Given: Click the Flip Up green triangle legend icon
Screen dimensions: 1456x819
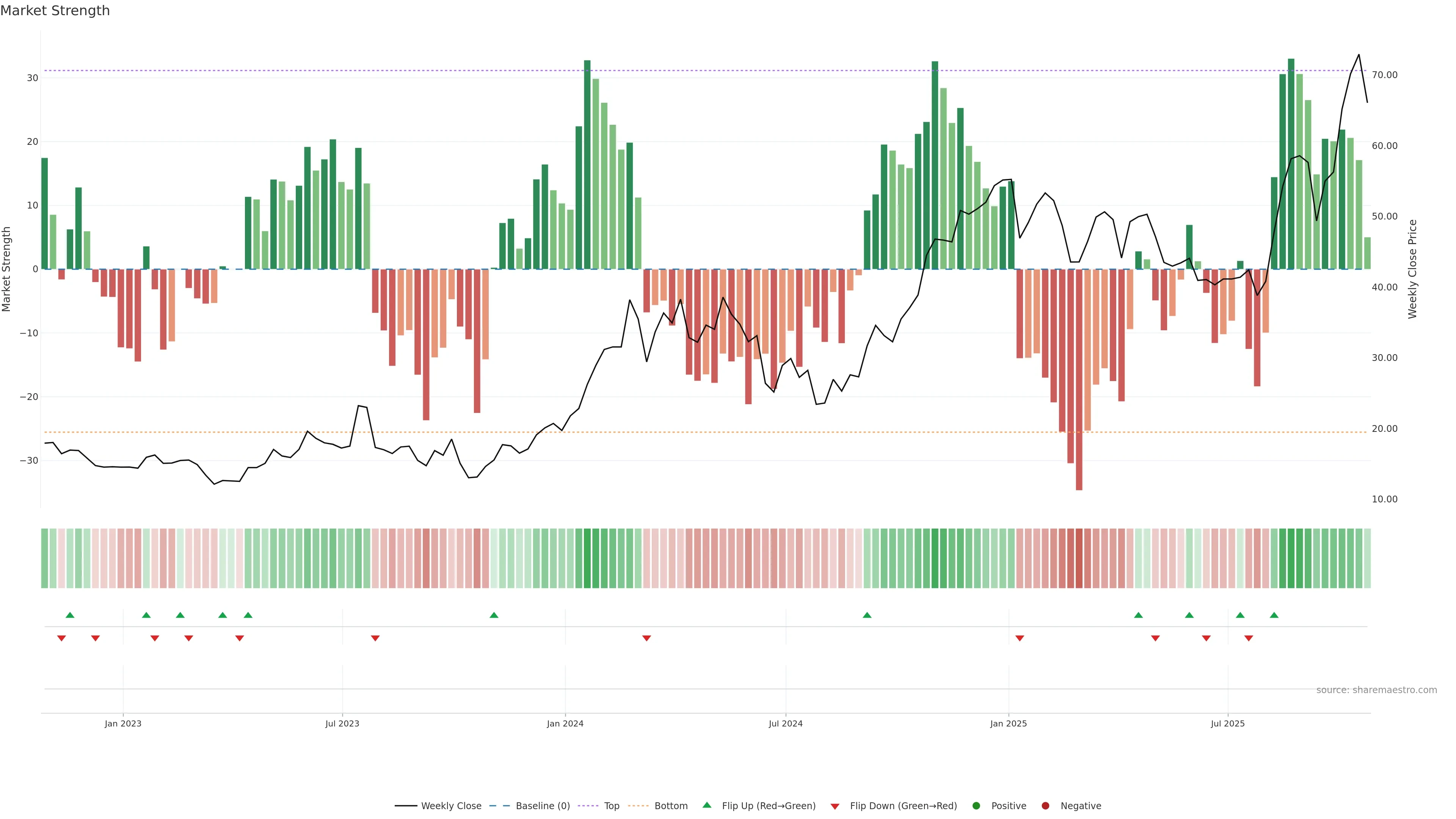Looking at the screenshot, I should pos(706,805).
